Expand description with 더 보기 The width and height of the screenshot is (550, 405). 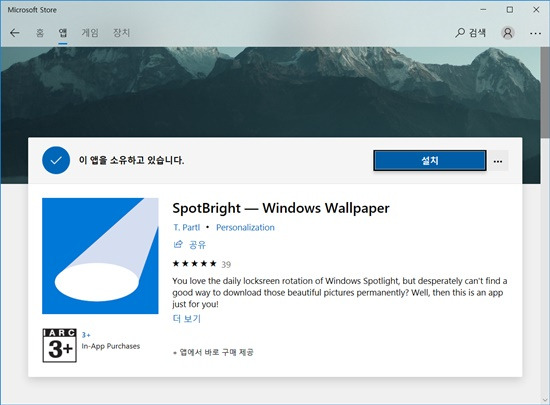pyautogui.click(x=187, y=318)
